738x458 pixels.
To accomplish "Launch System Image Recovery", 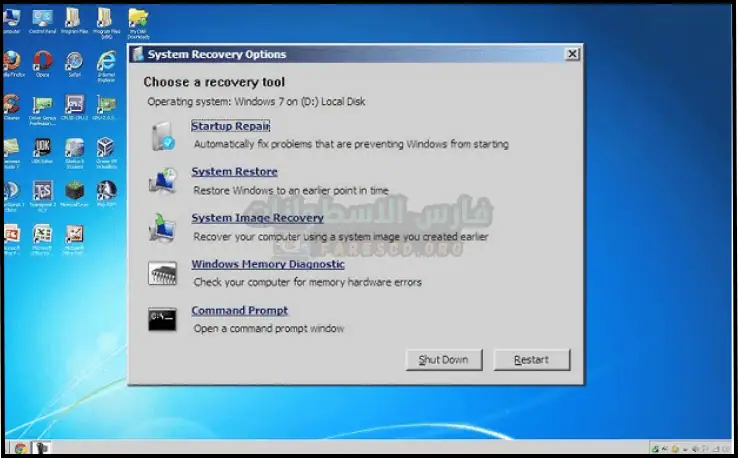I will pos(257,218).
